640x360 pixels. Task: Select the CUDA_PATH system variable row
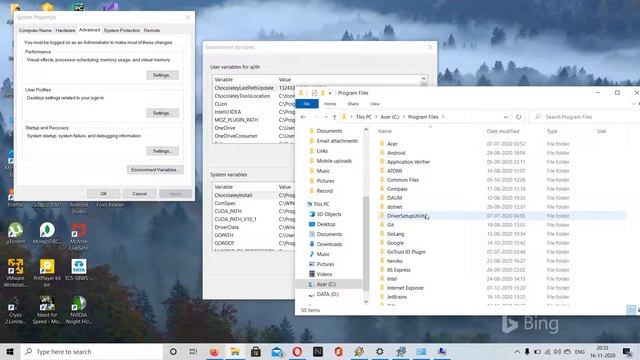(253, 211)
